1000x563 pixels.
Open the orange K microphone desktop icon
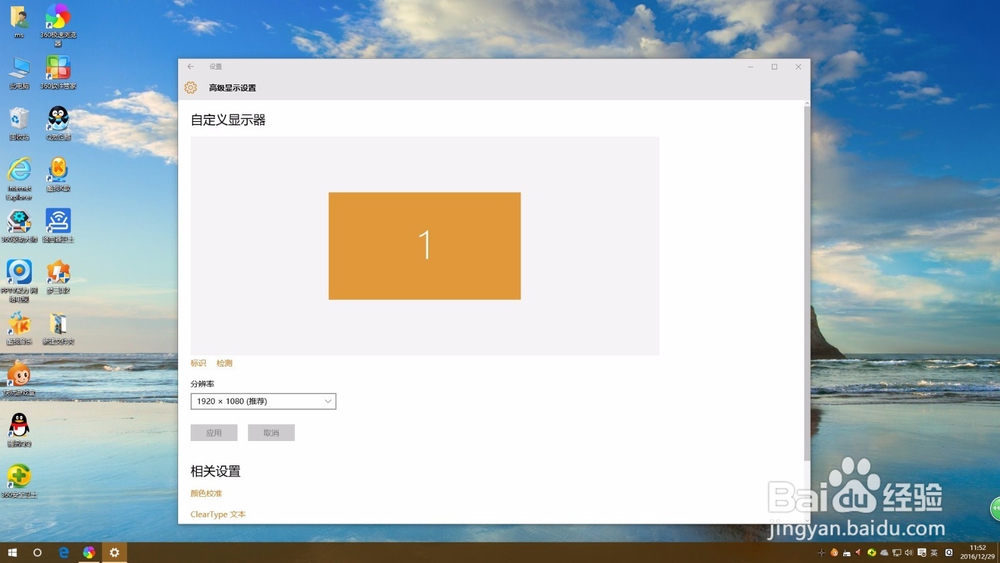click(x=58, y=174)
